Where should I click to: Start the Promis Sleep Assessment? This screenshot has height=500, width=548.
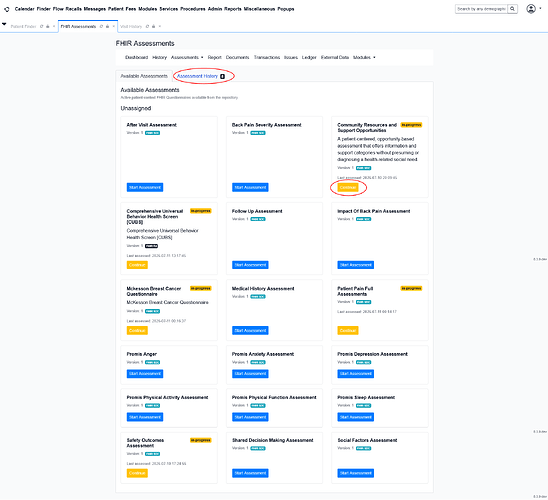coord(355,417)
